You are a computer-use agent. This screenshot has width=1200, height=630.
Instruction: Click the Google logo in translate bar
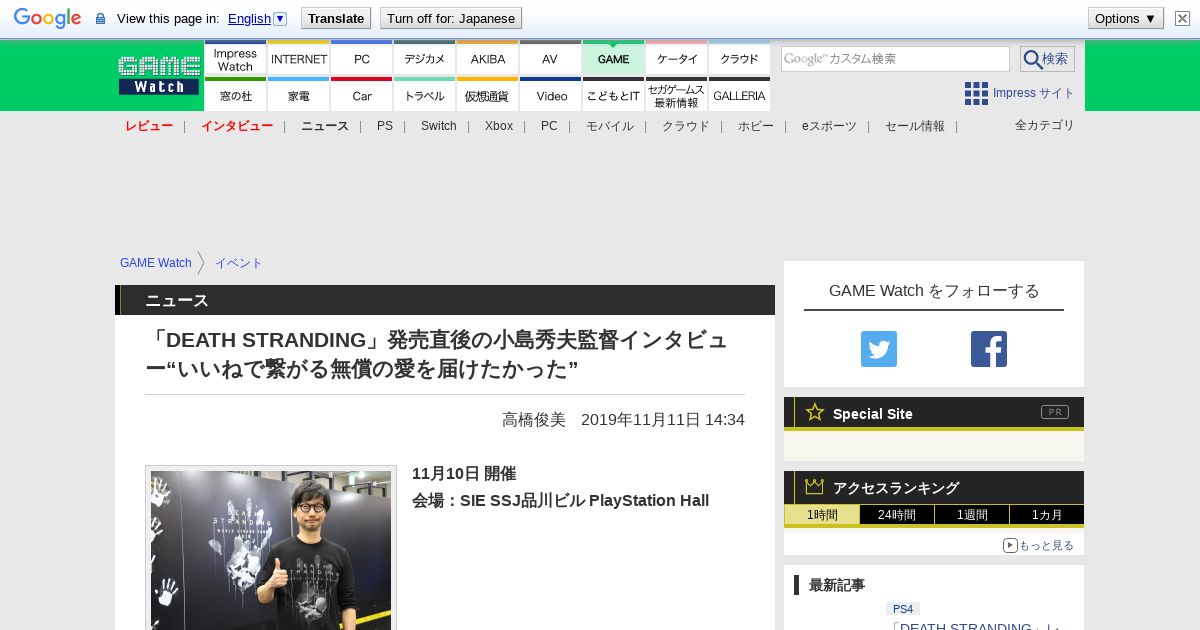point(47,18)
